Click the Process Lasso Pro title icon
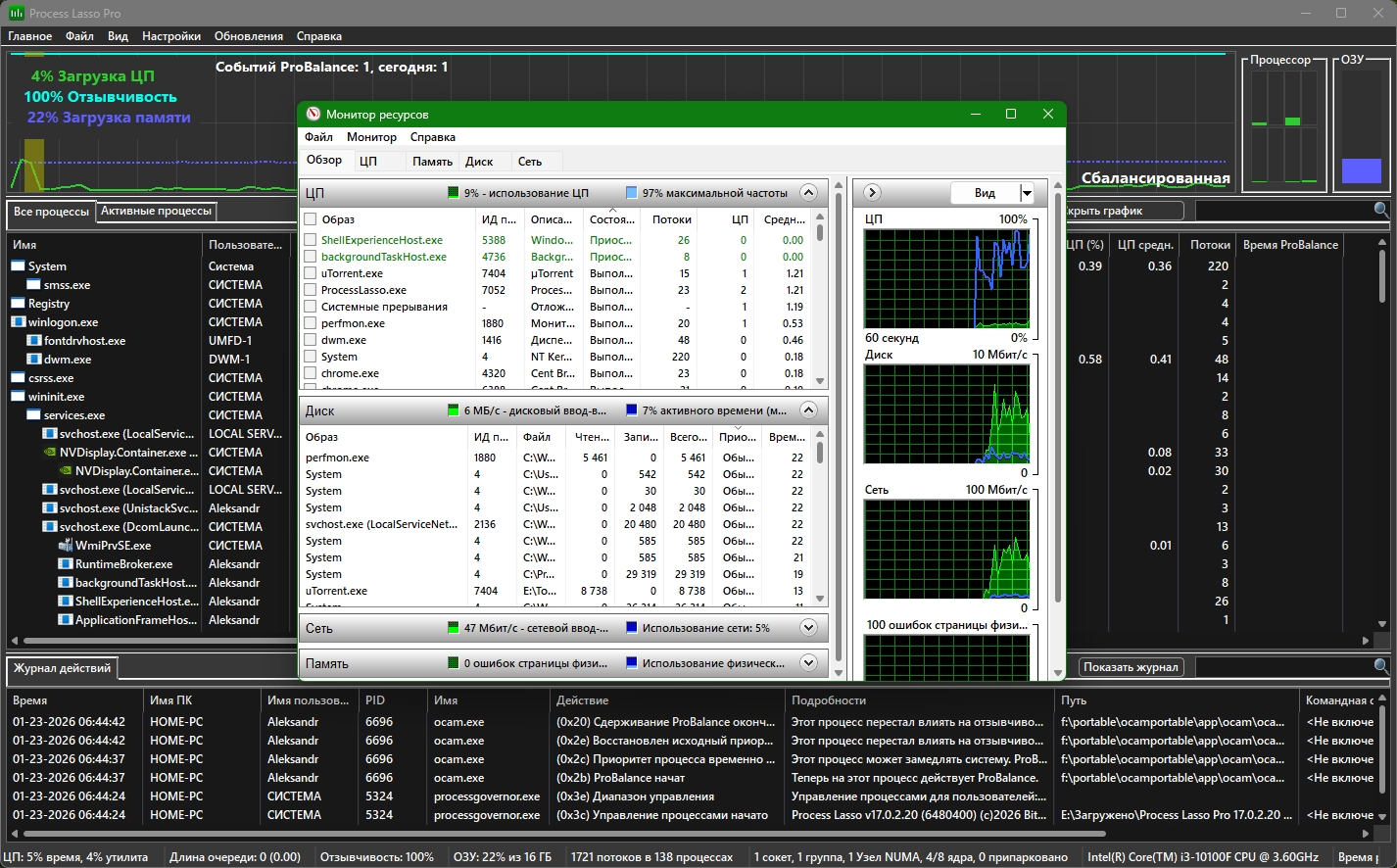Image resolution: width=1397 pixels, height=868 pixels. [x=16, y=13]
